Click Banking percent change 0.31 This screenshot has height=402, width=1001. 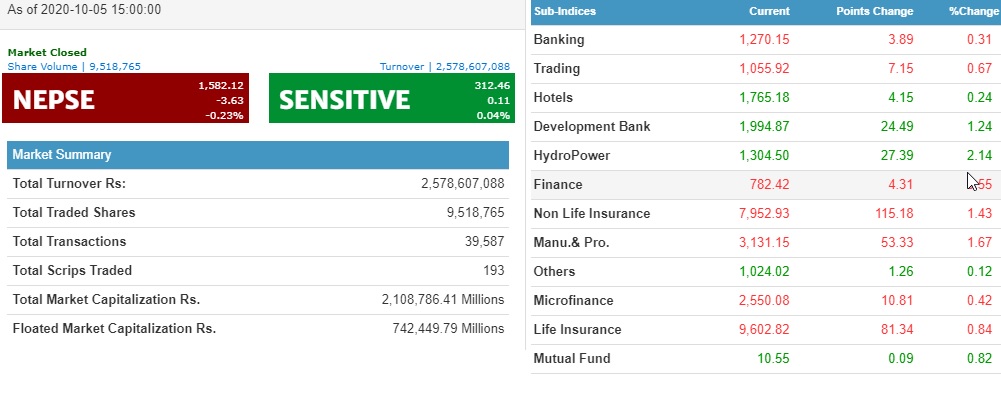[979, 40]
